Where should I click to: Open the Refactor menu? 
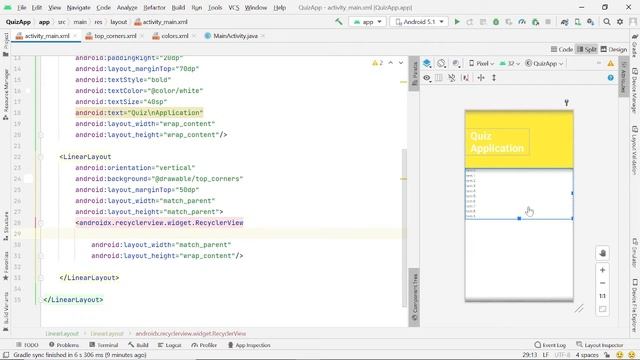(x=154, y=7)
